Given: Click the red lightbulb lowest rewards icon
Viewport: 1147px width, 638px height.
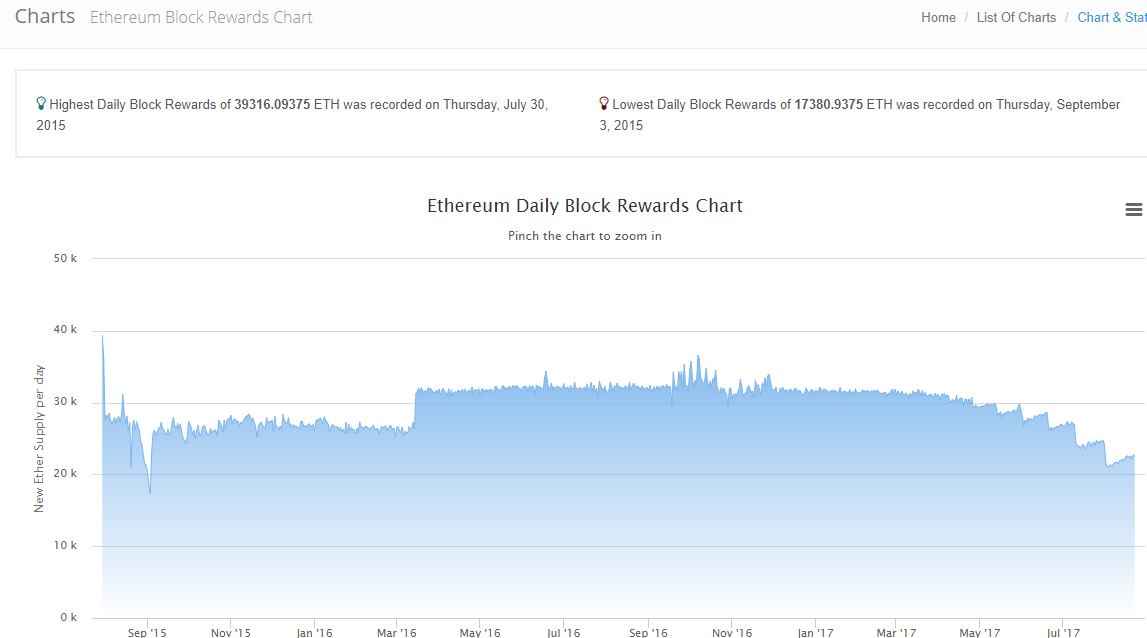Looking at the screenshot, I should click(603, 104).
